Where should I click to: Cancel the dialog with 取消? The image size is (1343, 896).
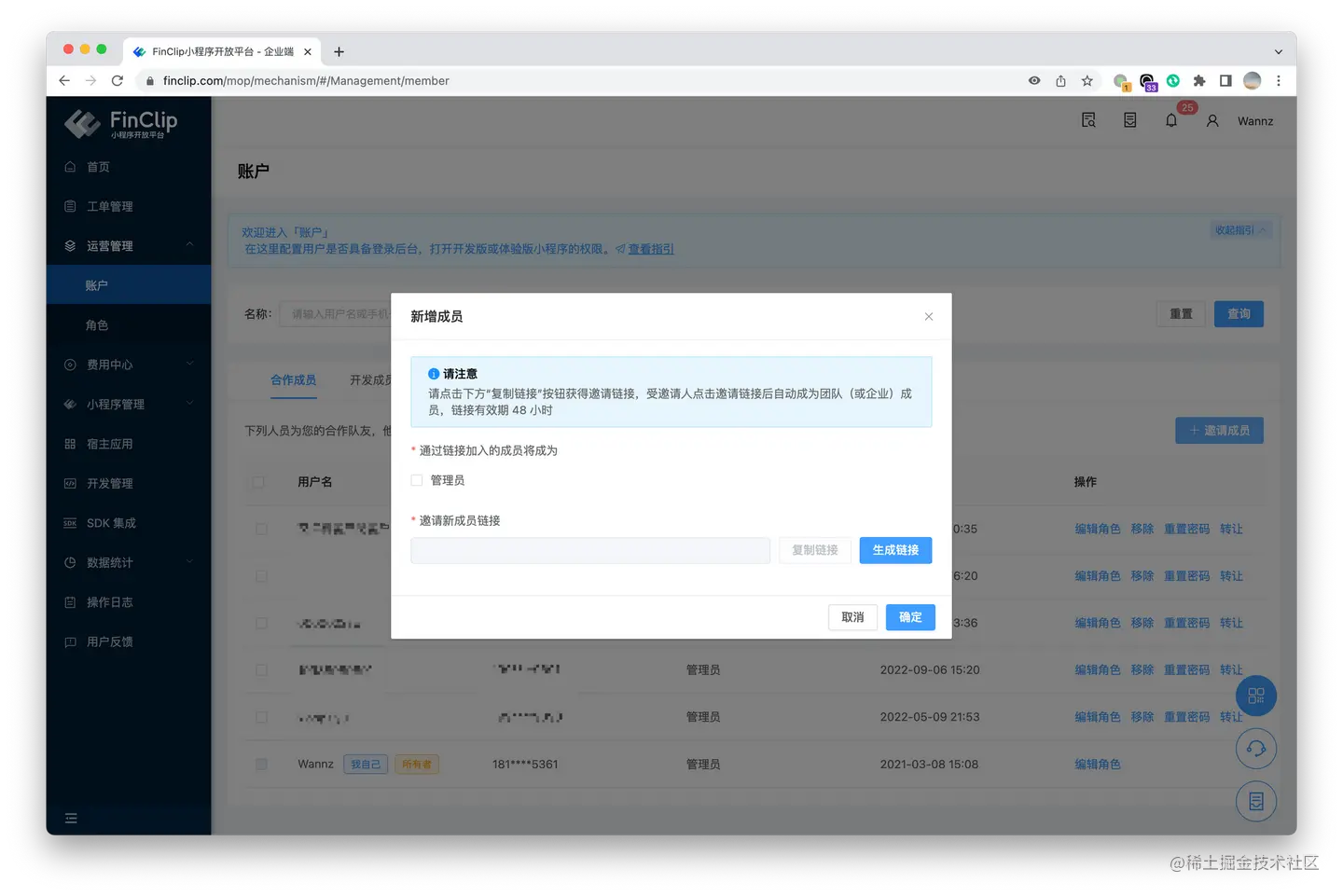tap(852, 617)
